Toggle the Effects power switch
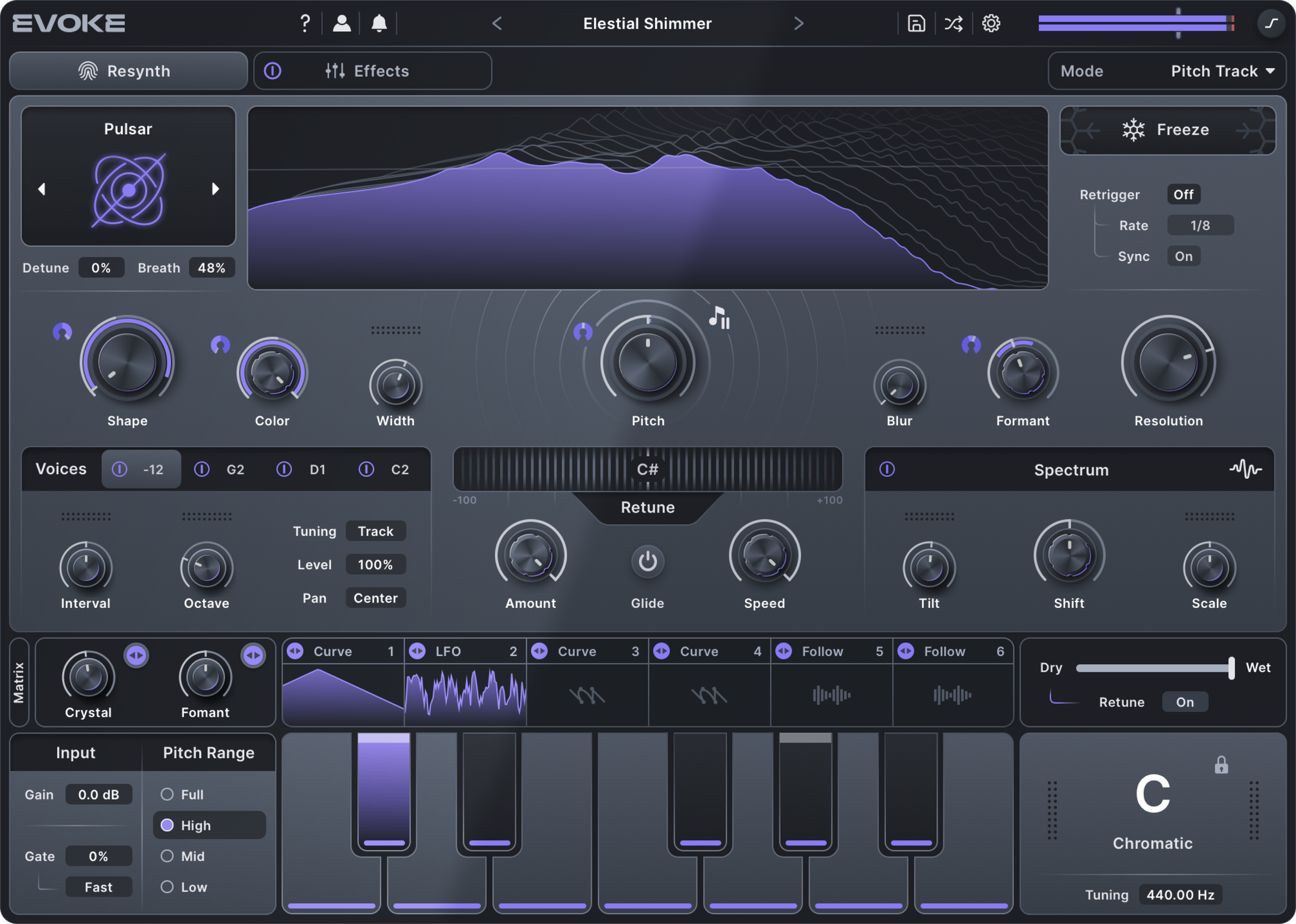This screenshot has height=924, width=1296. pyautogui.click(x=273, y=71)
